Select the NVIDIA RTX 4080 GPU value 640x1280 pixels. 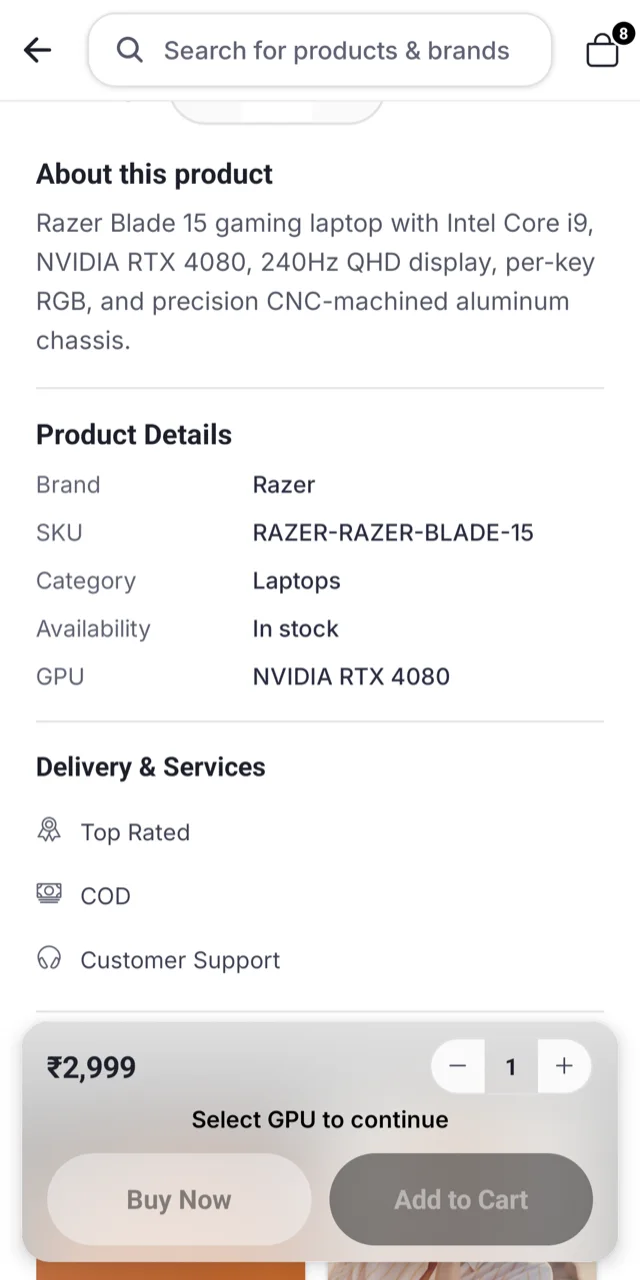(x=351, y=676)
